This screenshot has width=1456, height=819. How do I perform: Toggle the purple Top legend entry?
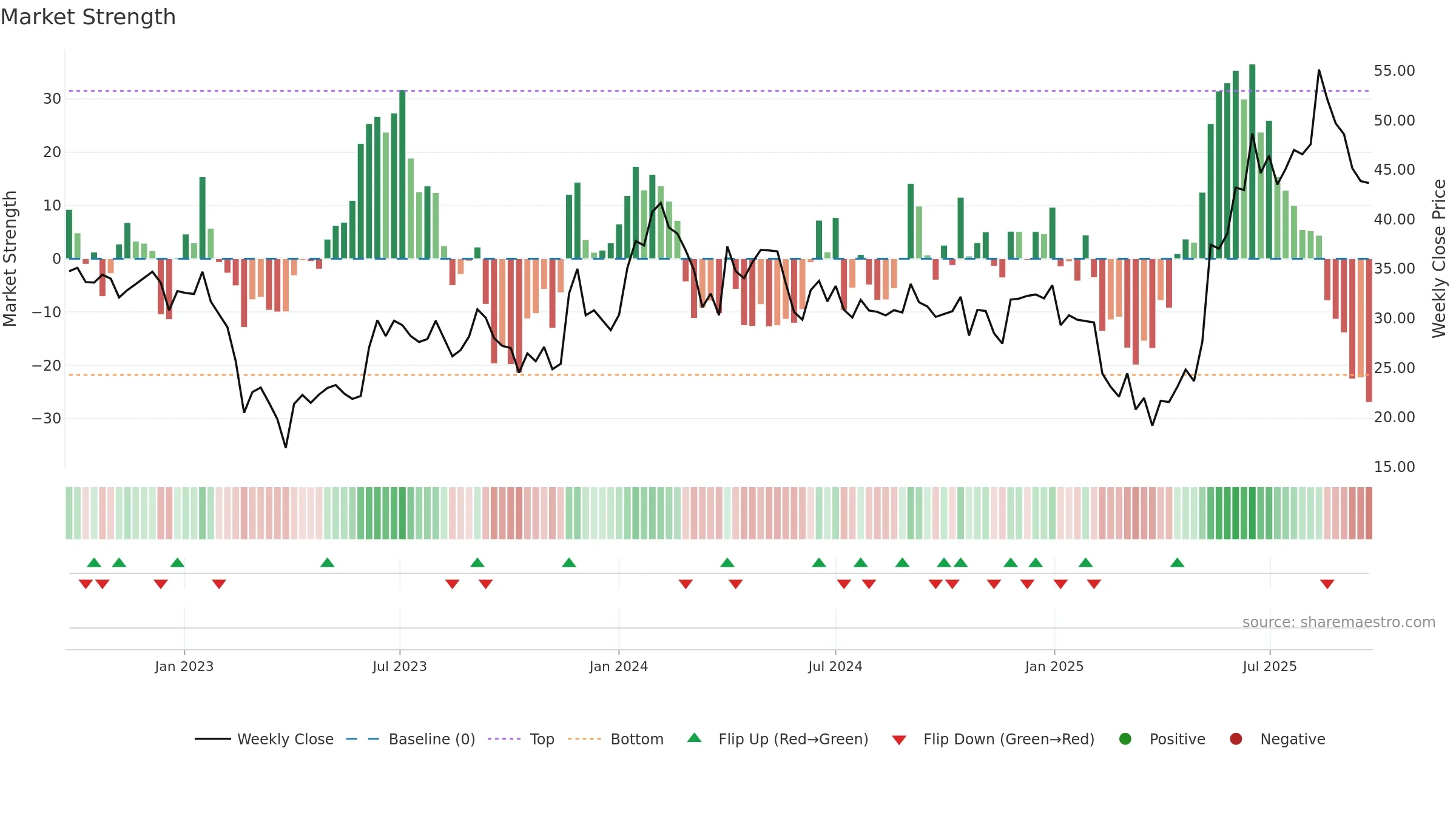[x=521, y=739]
